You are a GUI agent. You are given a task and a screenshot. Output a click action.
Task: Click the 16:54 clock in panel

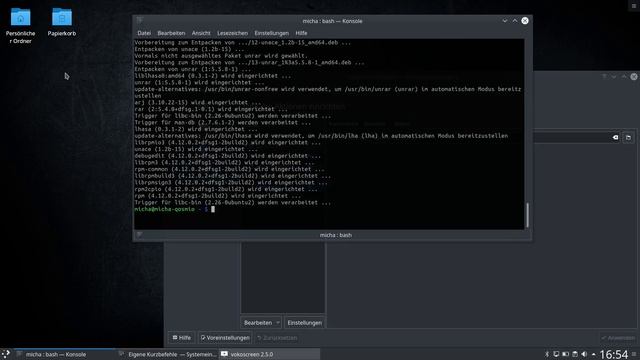(614, 354)
